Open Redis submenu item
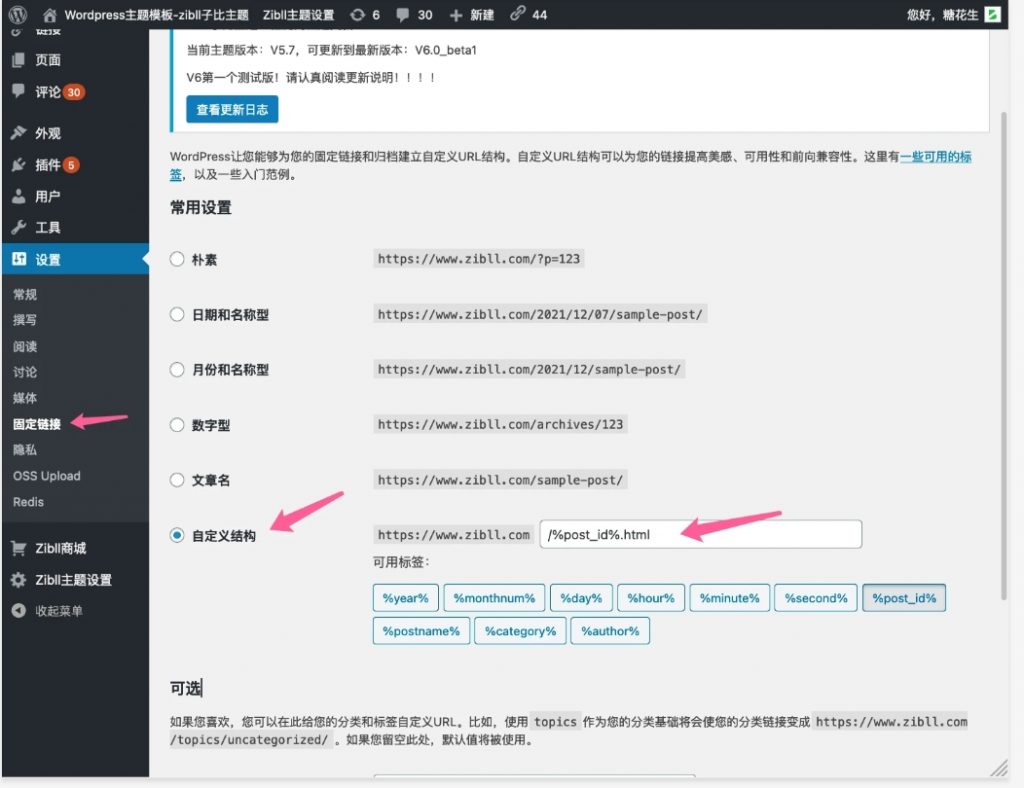 (x=28, y=502)
